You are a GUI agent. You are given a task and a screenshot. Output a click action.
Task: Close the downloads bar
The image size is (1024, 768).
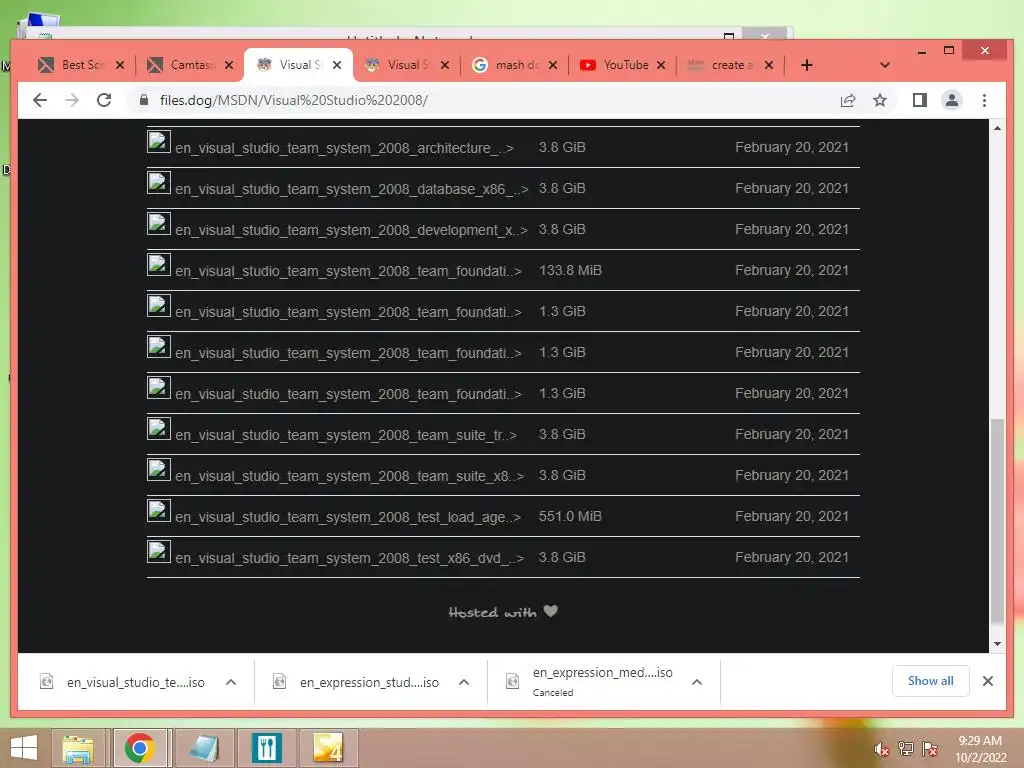point(988,681)
